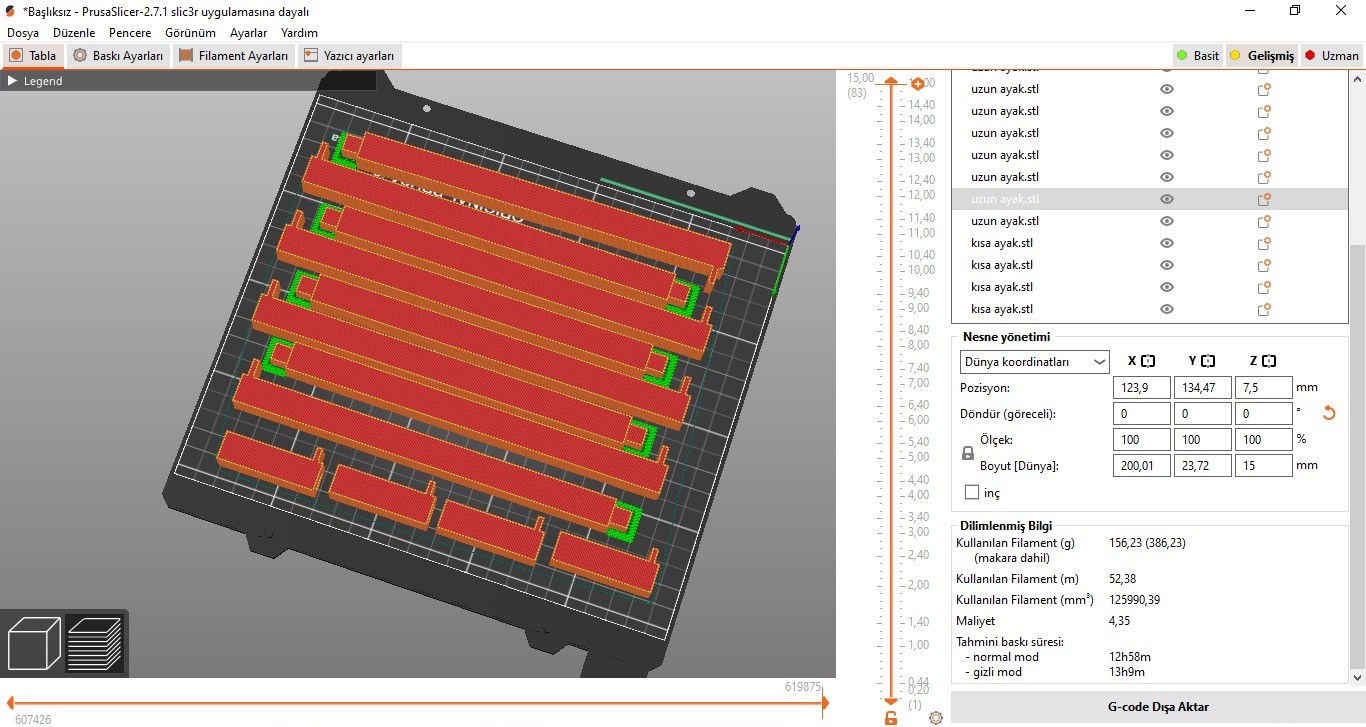Switch to the 3D editor view cube icon
This screenshot has width=1366, height=727.
pos(34,643)
